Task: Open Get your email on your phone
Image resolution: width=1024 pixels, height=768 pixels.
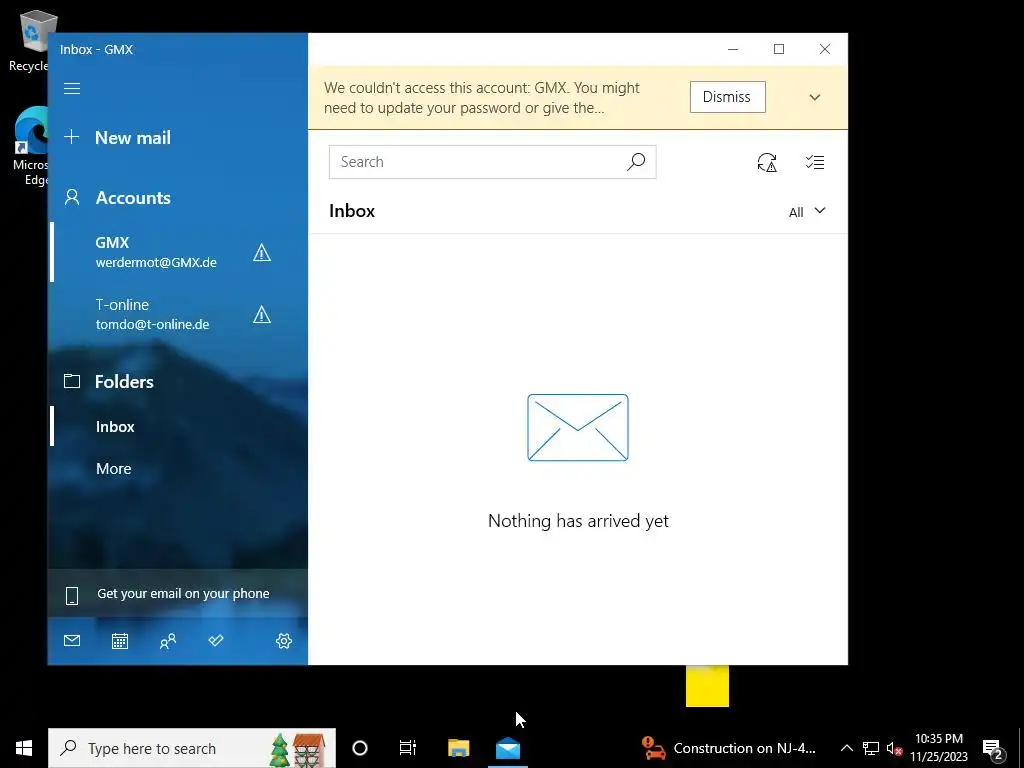Action: click(178, 594)
